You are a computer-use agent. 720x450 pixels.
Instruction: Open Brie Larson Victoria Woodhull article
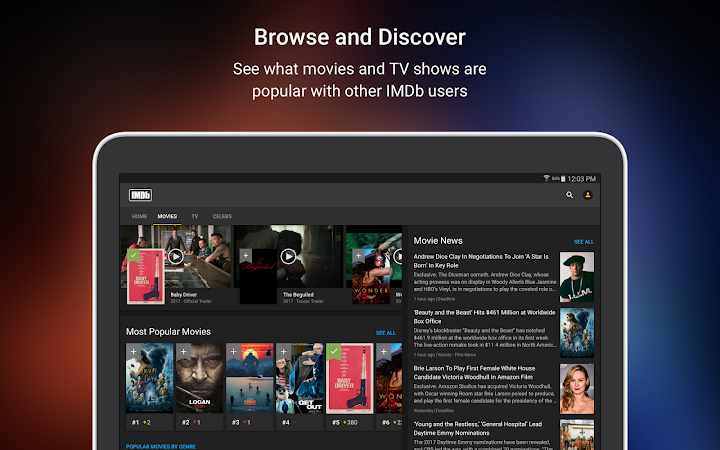474,372
